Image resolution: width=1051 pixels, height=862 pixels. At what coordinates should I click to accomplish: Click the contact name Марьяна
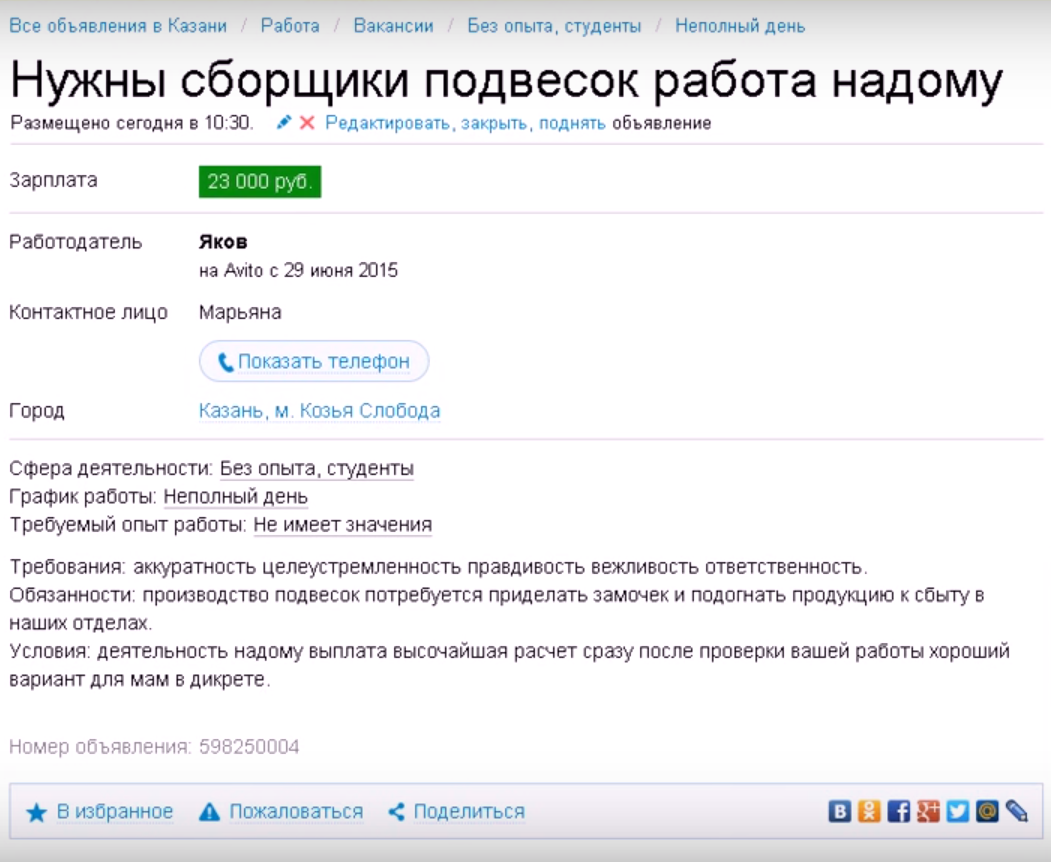240,312
